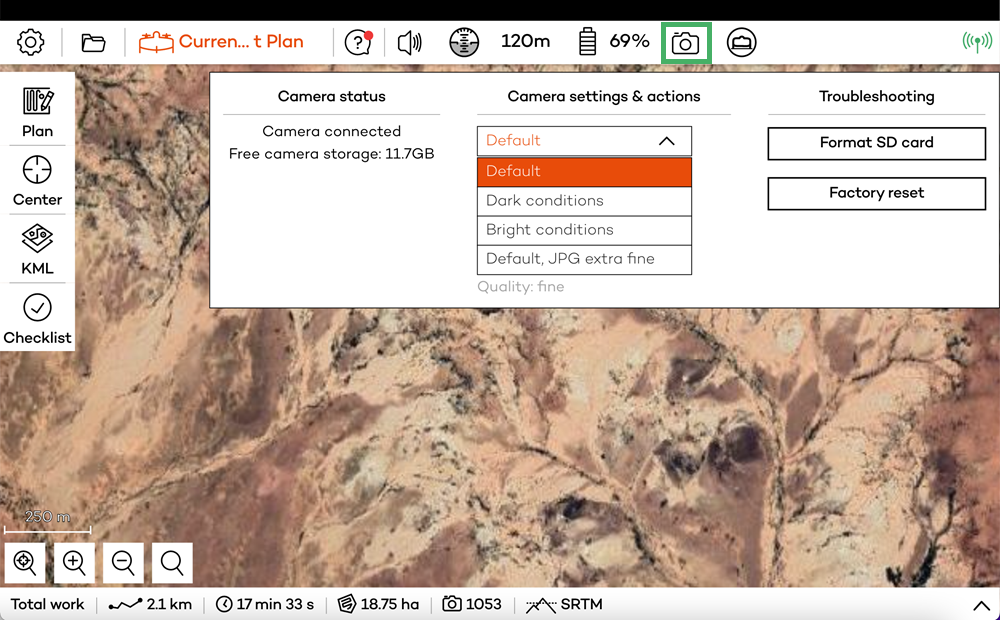
Task: Toggle the sound speaker icon
Action: 409,42
